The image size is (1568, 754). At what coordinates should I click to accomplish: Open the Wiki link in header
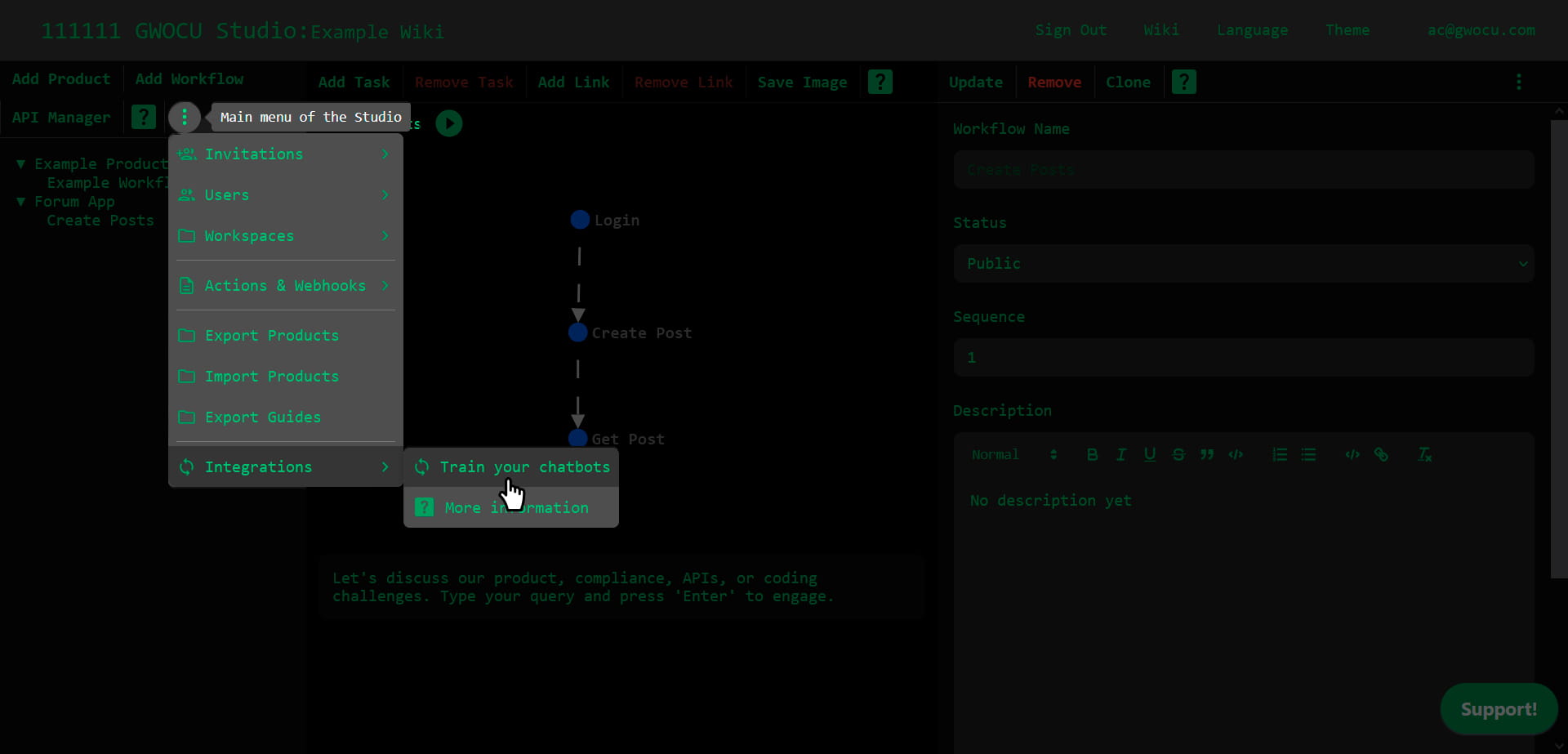click(x=1161, y=30)
